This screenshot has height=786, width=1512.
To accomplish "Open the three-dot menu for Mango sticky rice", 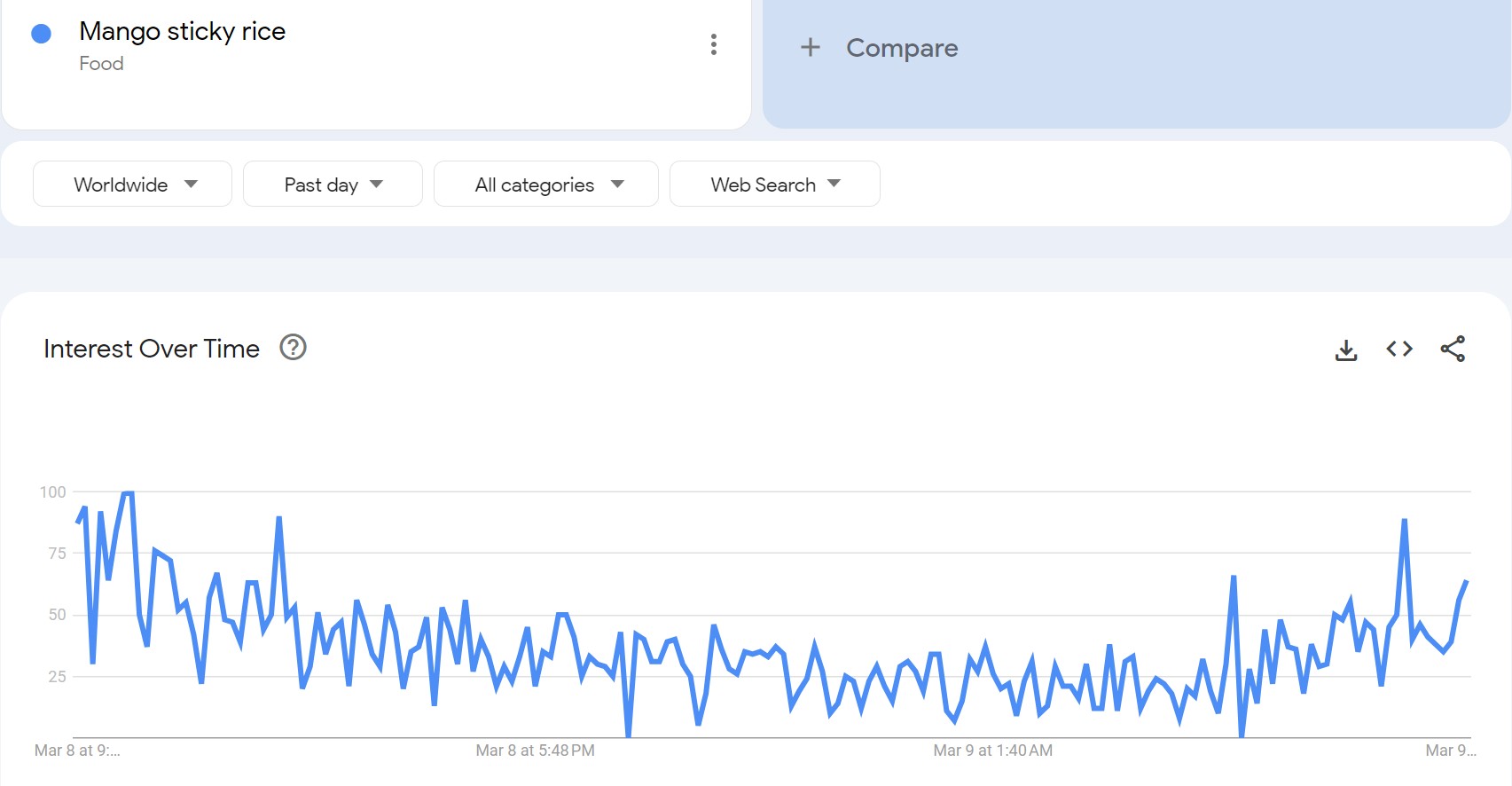I will (713, 44).
